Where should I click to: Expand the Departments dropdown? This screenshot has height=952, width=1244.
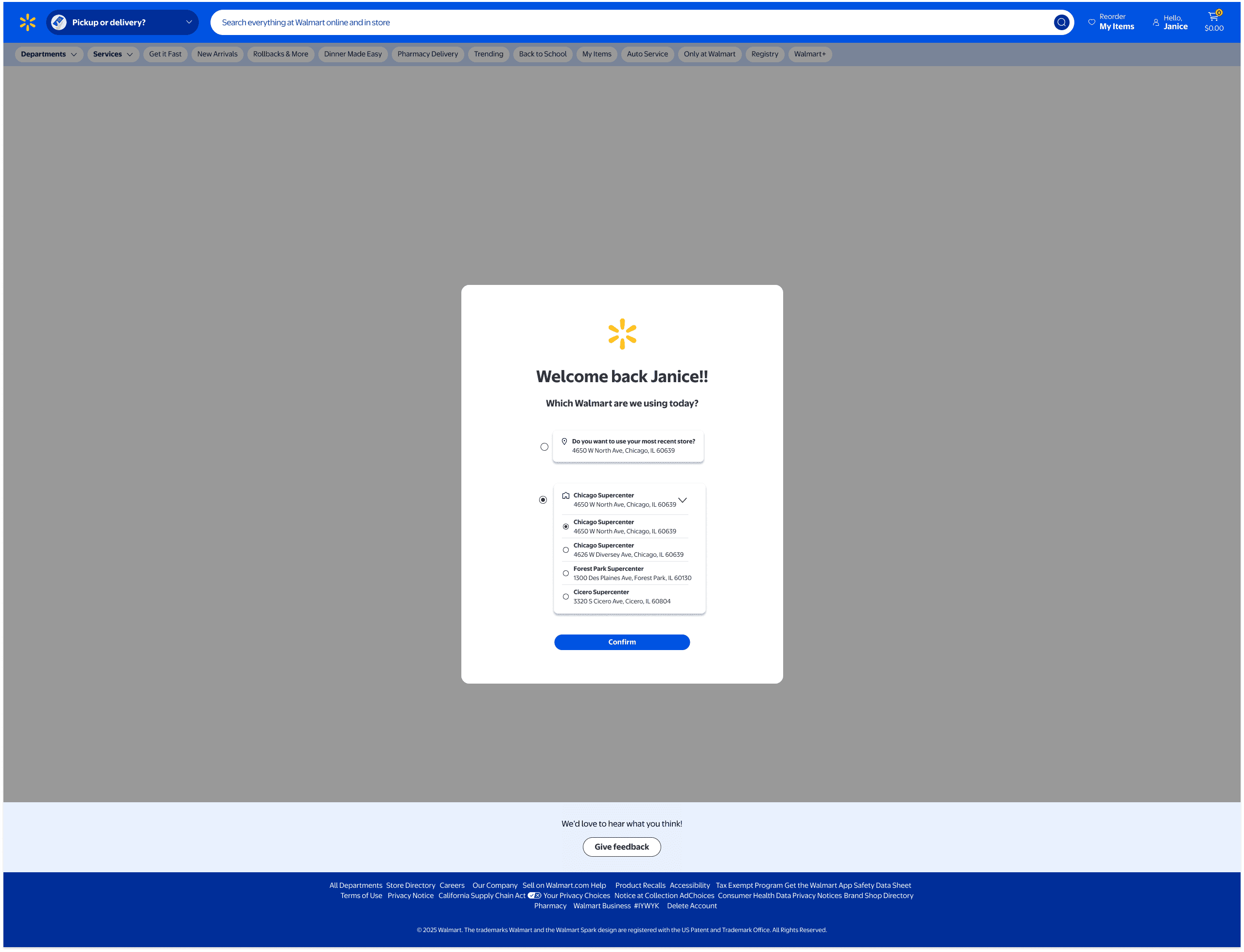49,54
